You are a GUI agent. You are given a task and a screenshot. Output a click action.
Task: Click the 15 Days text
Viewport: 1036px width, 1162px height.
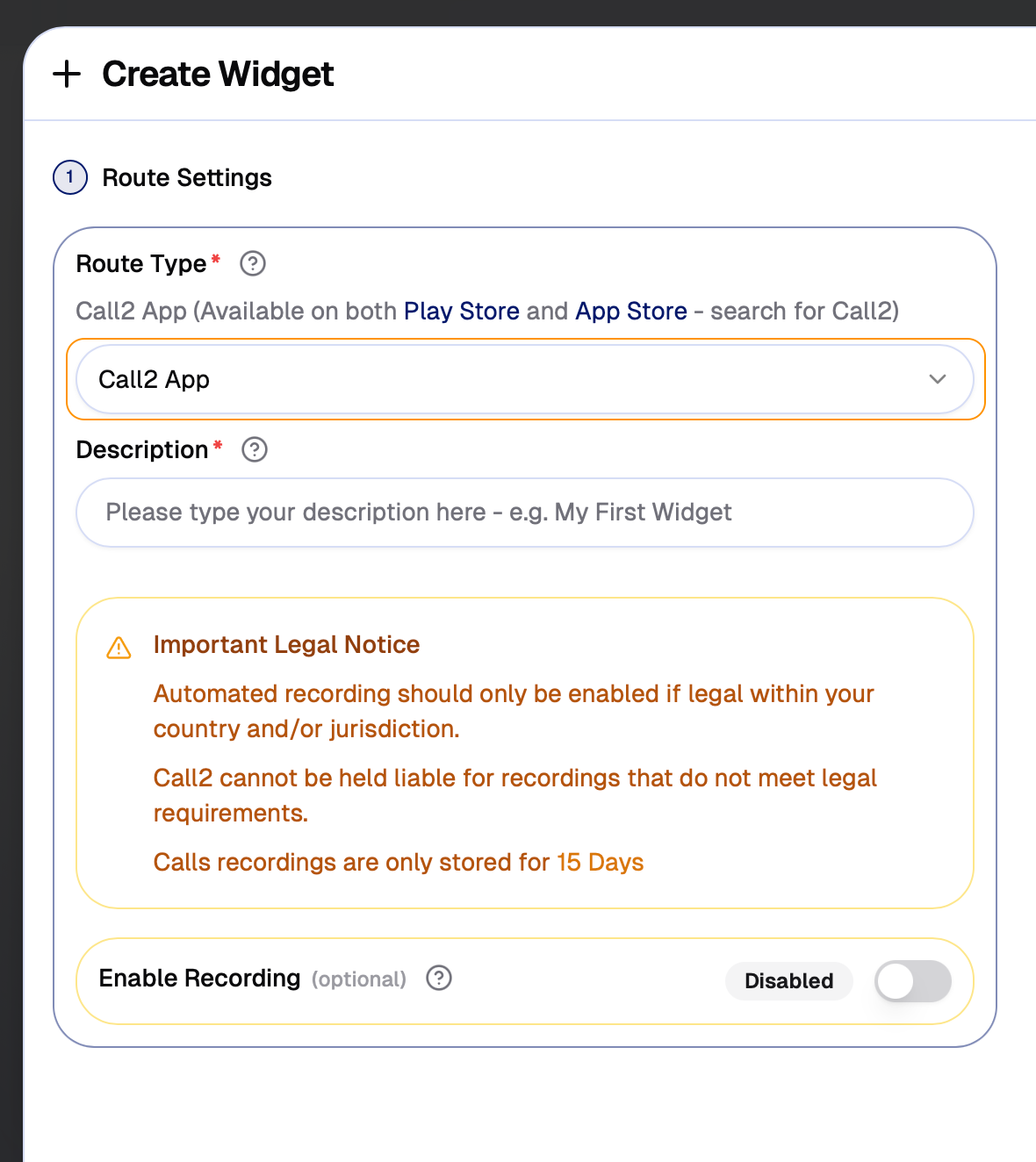(x=600, y=862)
